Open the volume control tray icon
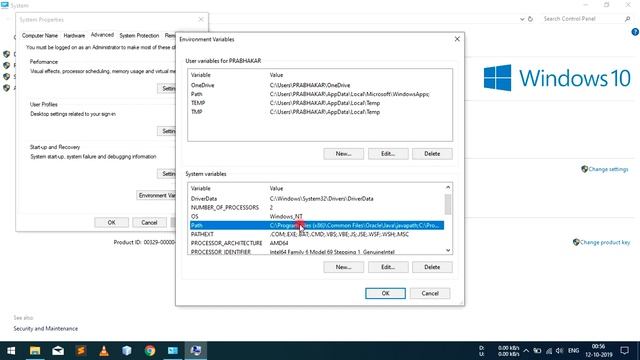 click(x=560, y=351)
